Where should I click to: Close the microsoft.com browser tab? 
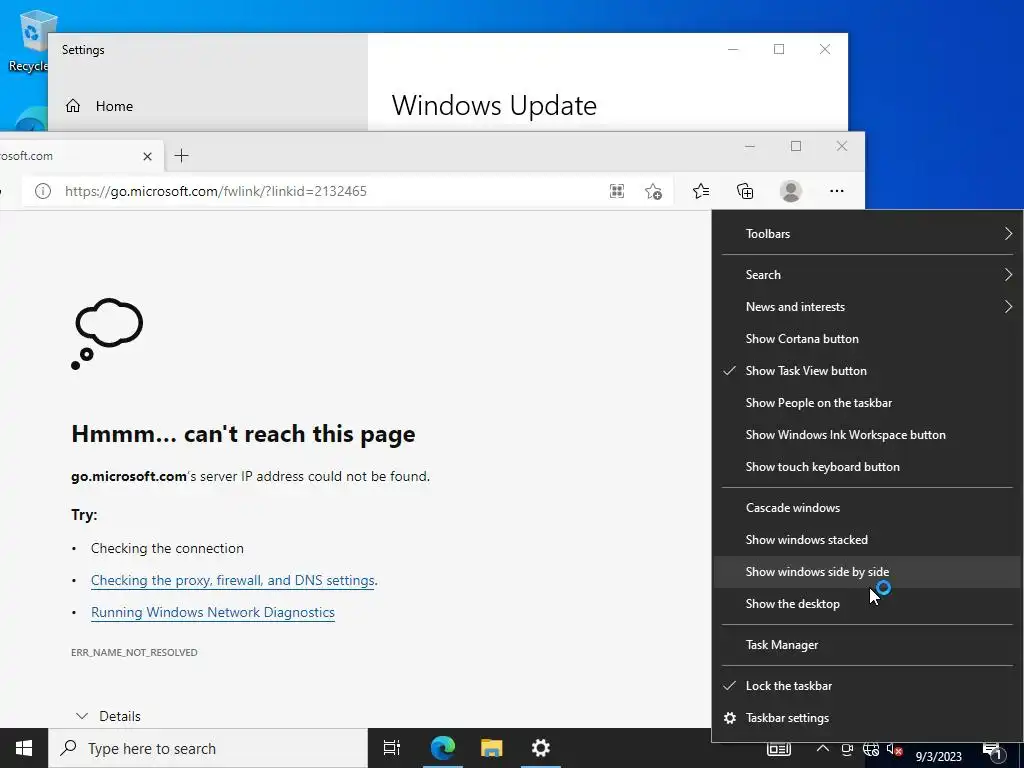pyautogui.click(x=148, y=156)
